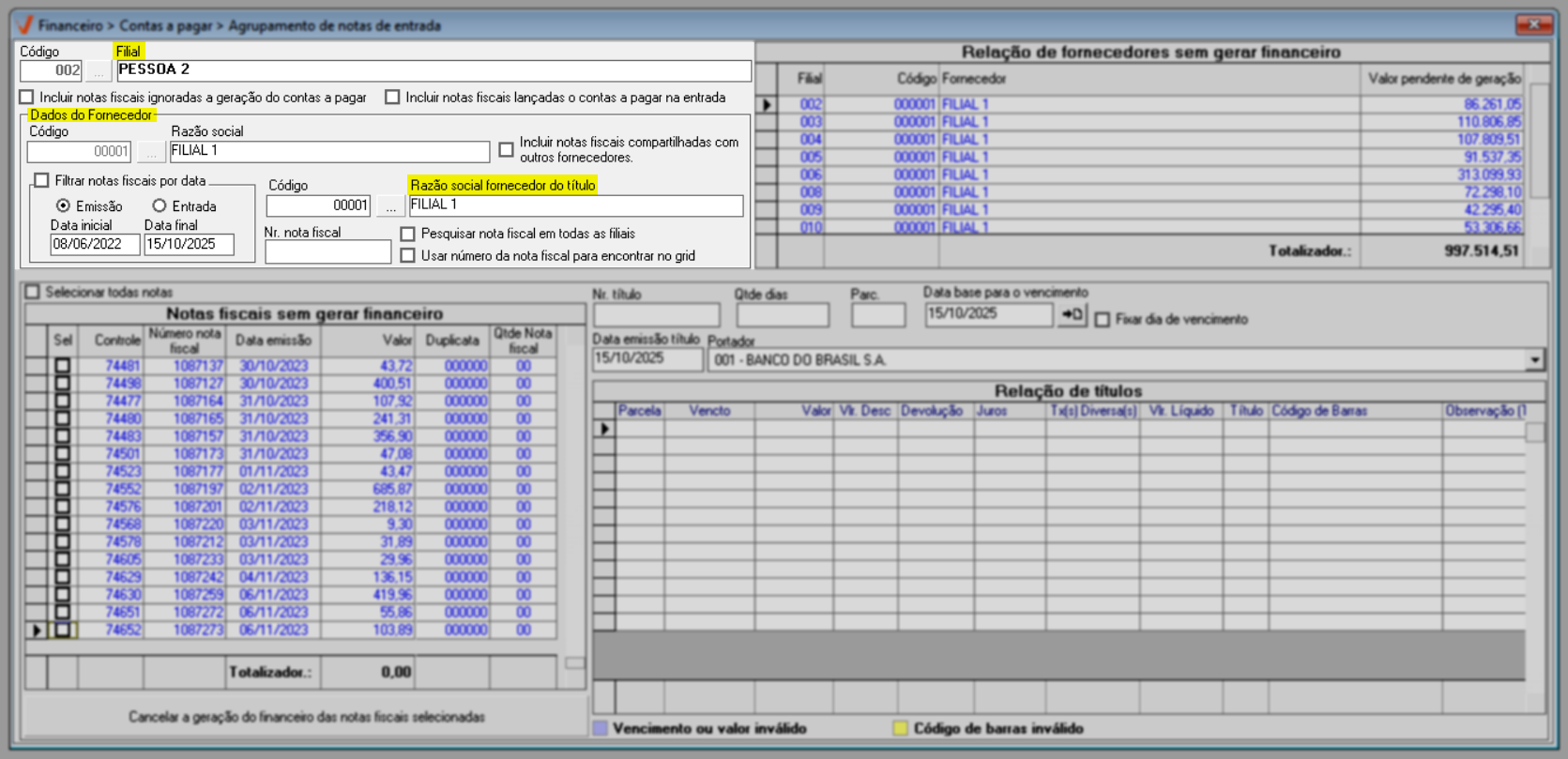Select the Entrada radio option

[x=160, y=205]
